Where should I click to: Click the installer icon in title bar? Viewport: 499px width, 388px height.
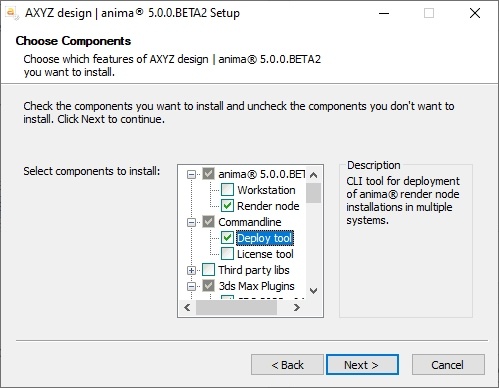click(x=12, y=13)
